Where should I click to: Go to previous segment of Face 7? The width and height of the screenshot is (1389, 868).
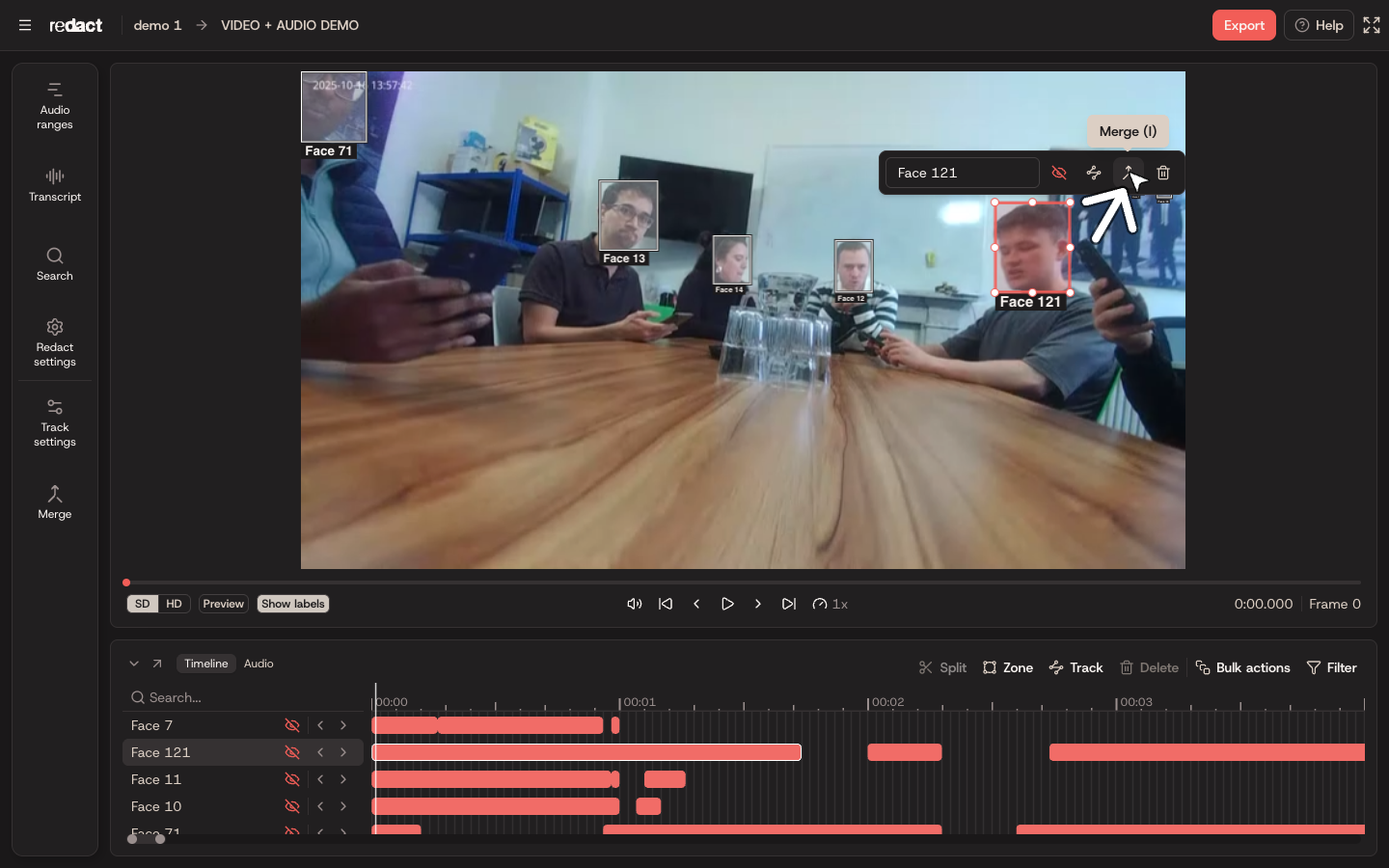click(x=320, y=725)
